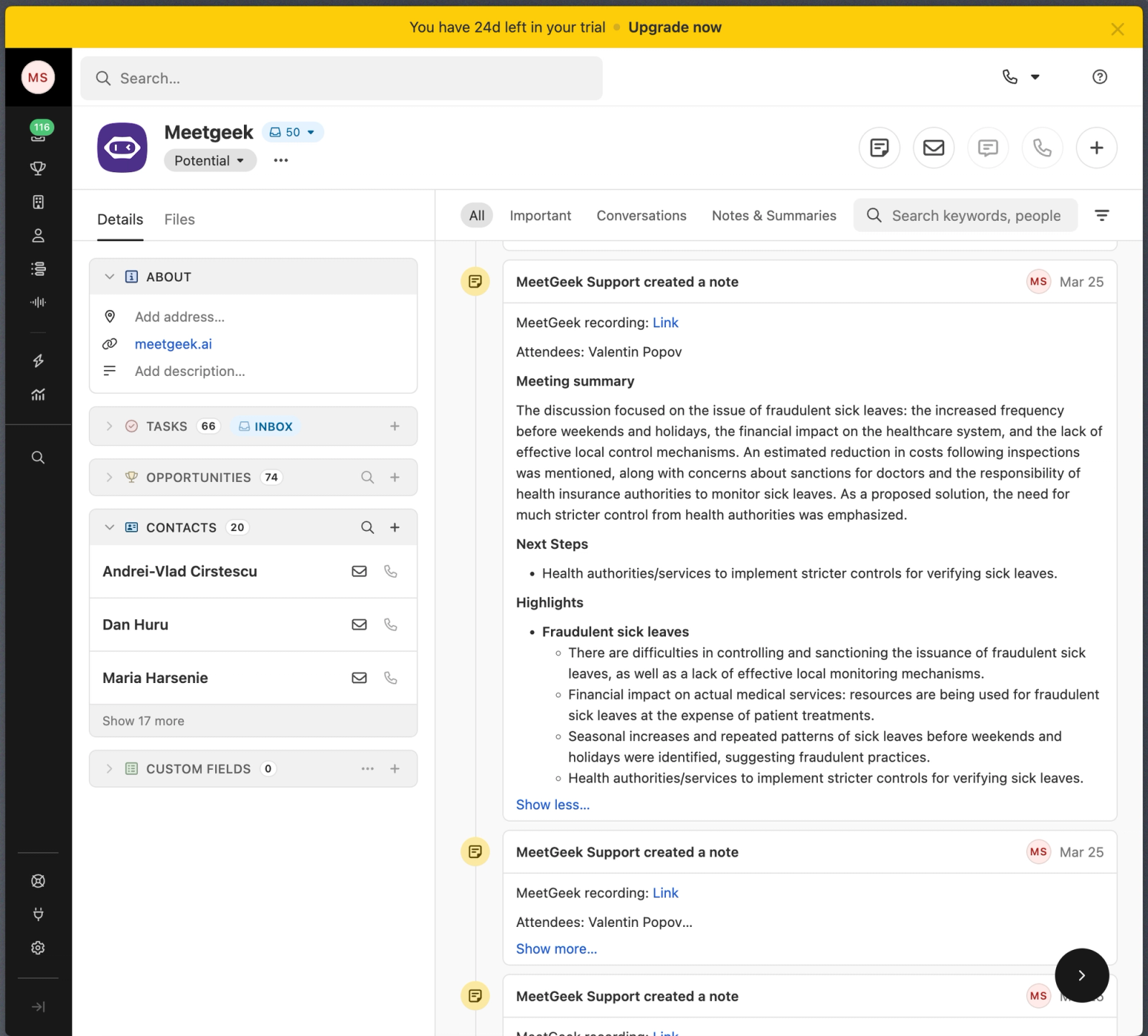
Task: Open the 50 inbox count dropdown
Action: [x=293, y=132]
